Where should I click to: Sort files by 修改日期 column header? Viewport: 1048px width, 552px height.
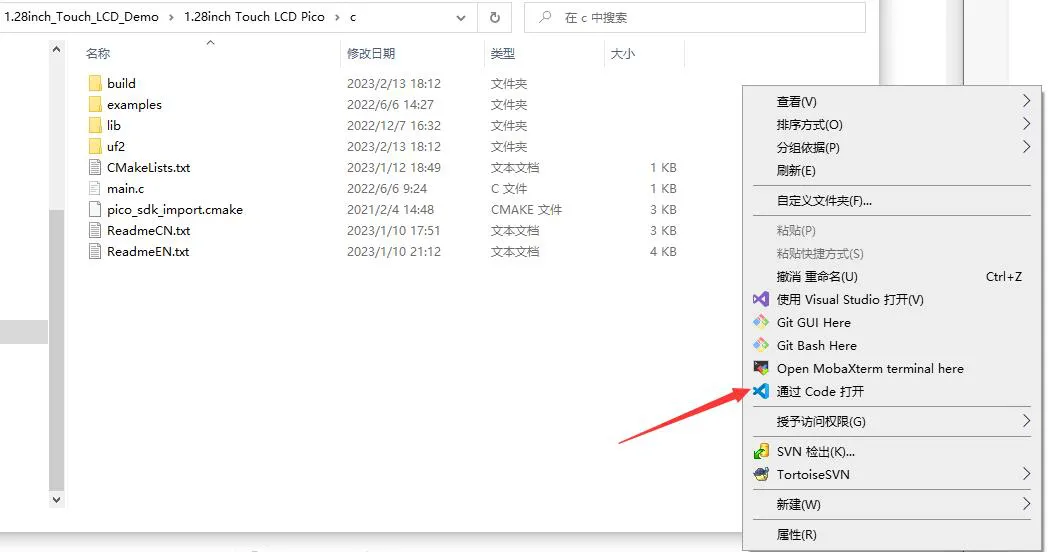[371, 53]
